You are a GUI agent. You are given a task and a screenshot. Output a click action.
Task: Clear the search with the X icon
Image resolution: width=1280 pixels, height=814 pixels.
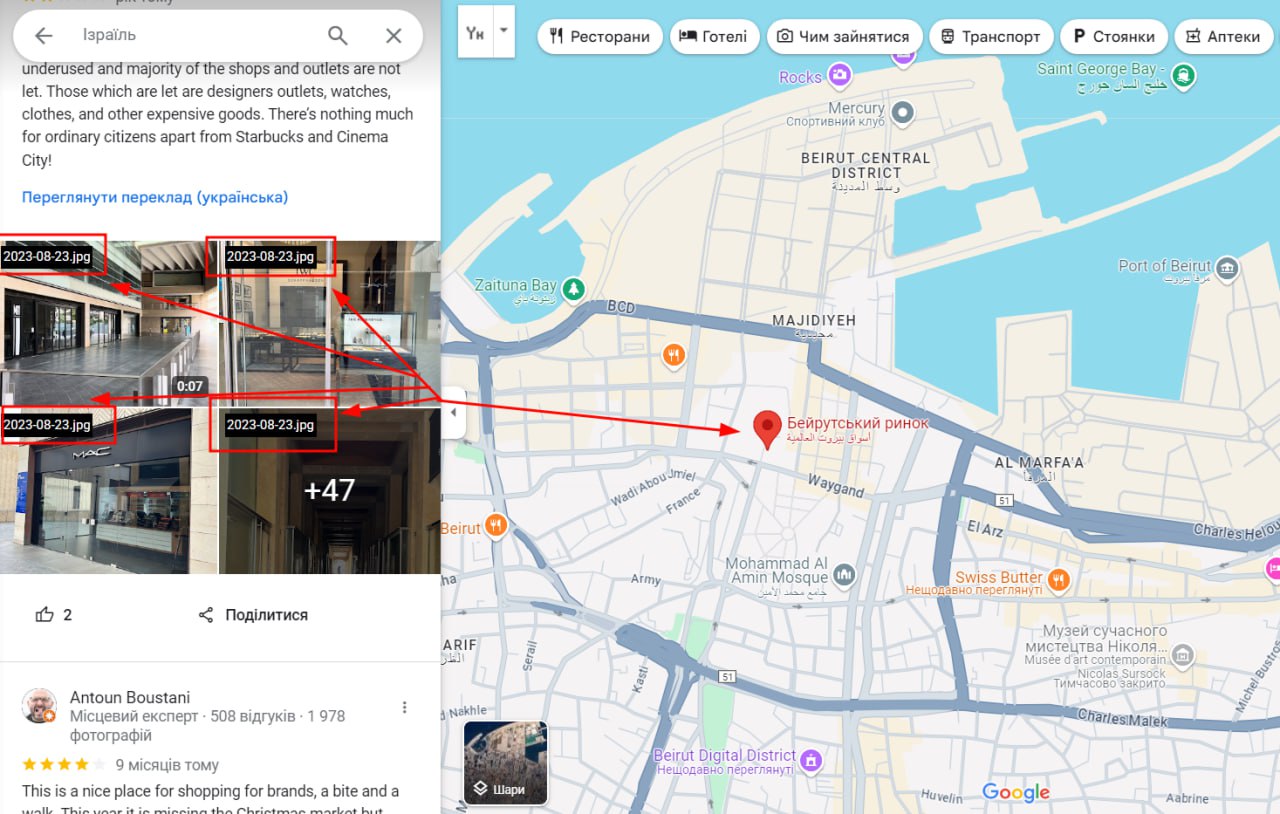[x=394, y=36]
